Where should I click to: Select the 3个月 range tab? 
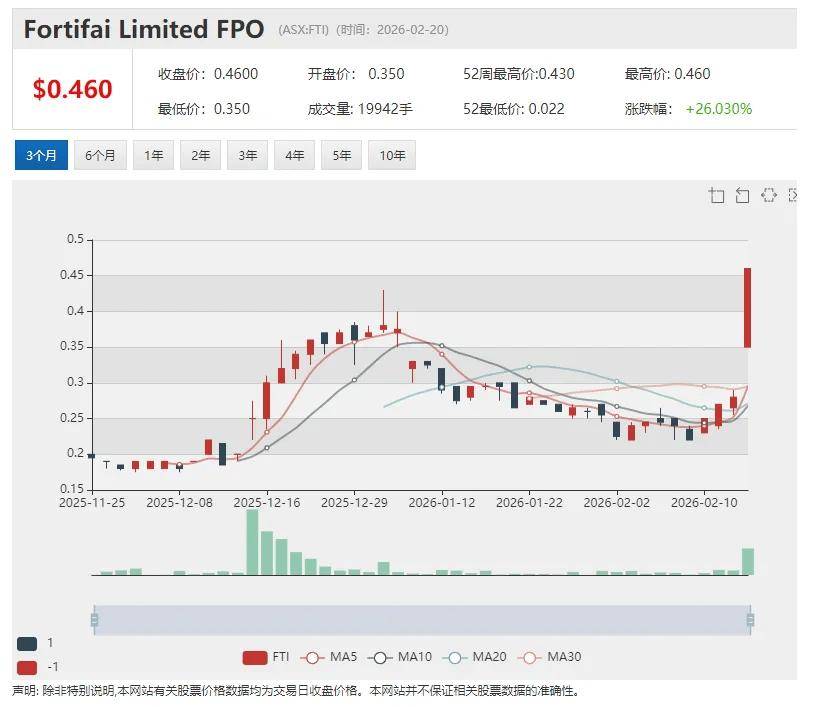click(41, 155)
